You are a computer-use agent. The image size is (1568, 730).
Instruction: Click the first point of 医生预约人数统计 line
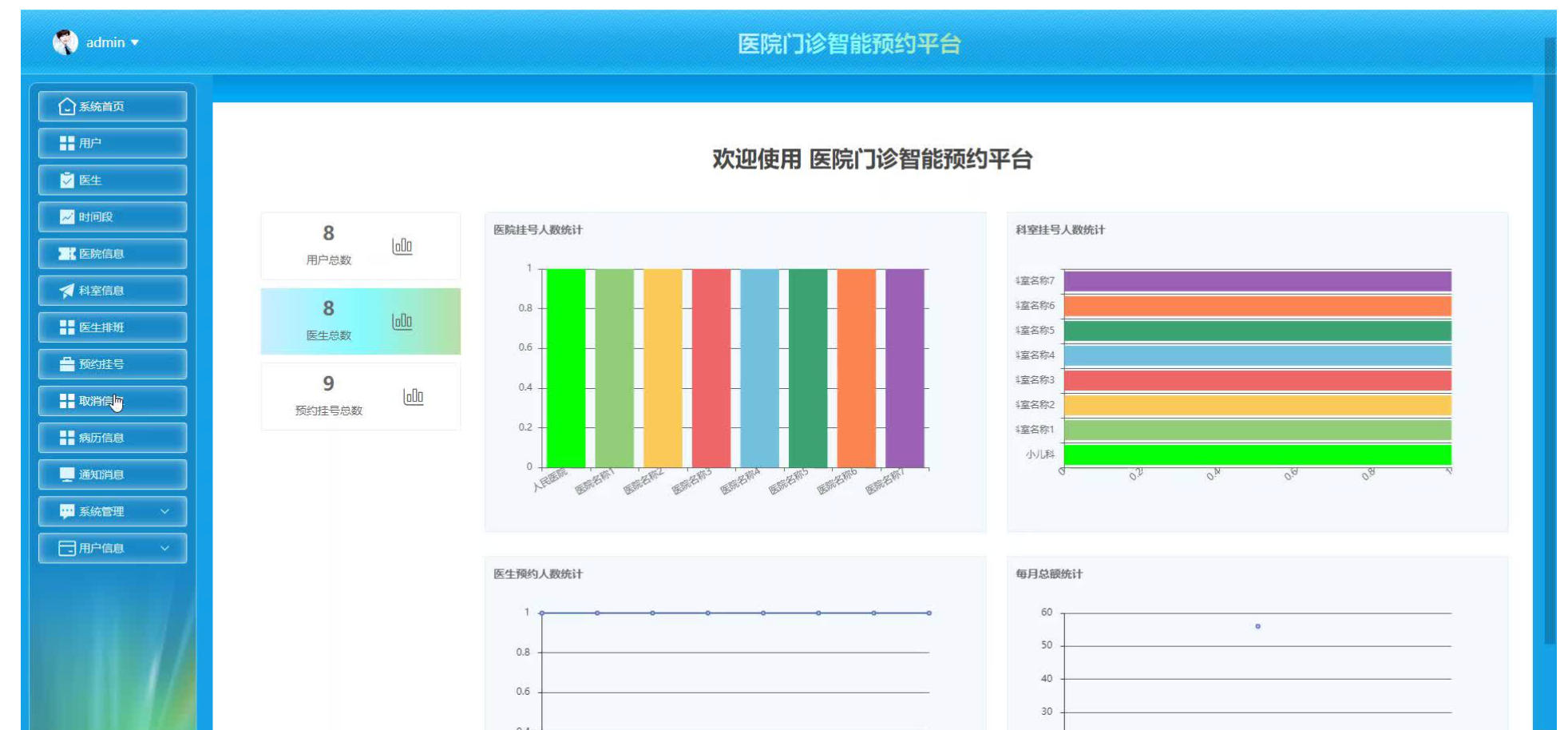542,613
